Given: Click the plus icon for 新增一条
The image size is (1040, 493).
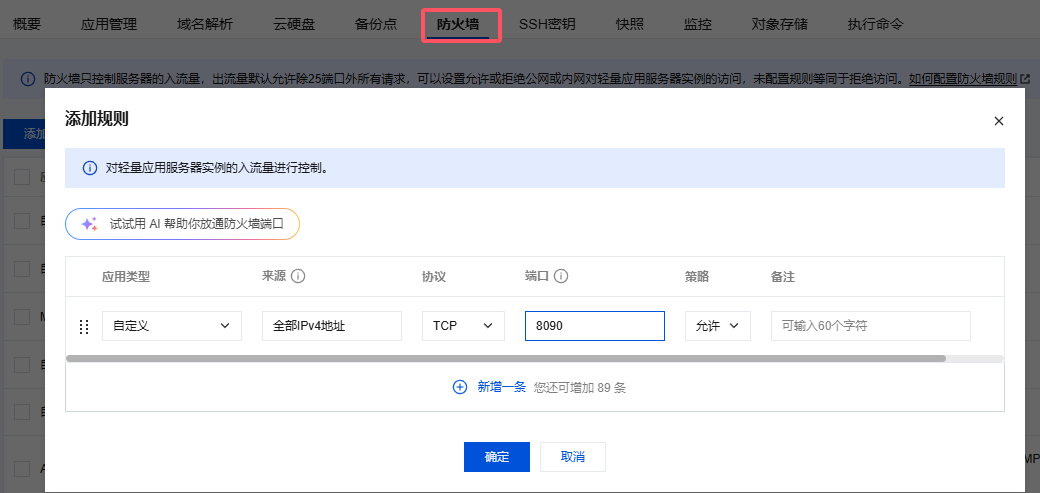Looking at the screenshot, I should 460,387.
